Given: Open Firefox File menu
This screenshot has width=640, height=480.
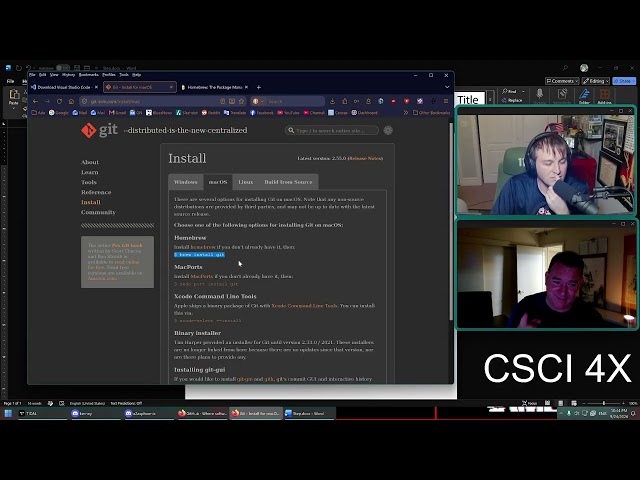Looking at the screenshot, I should 32,75.
